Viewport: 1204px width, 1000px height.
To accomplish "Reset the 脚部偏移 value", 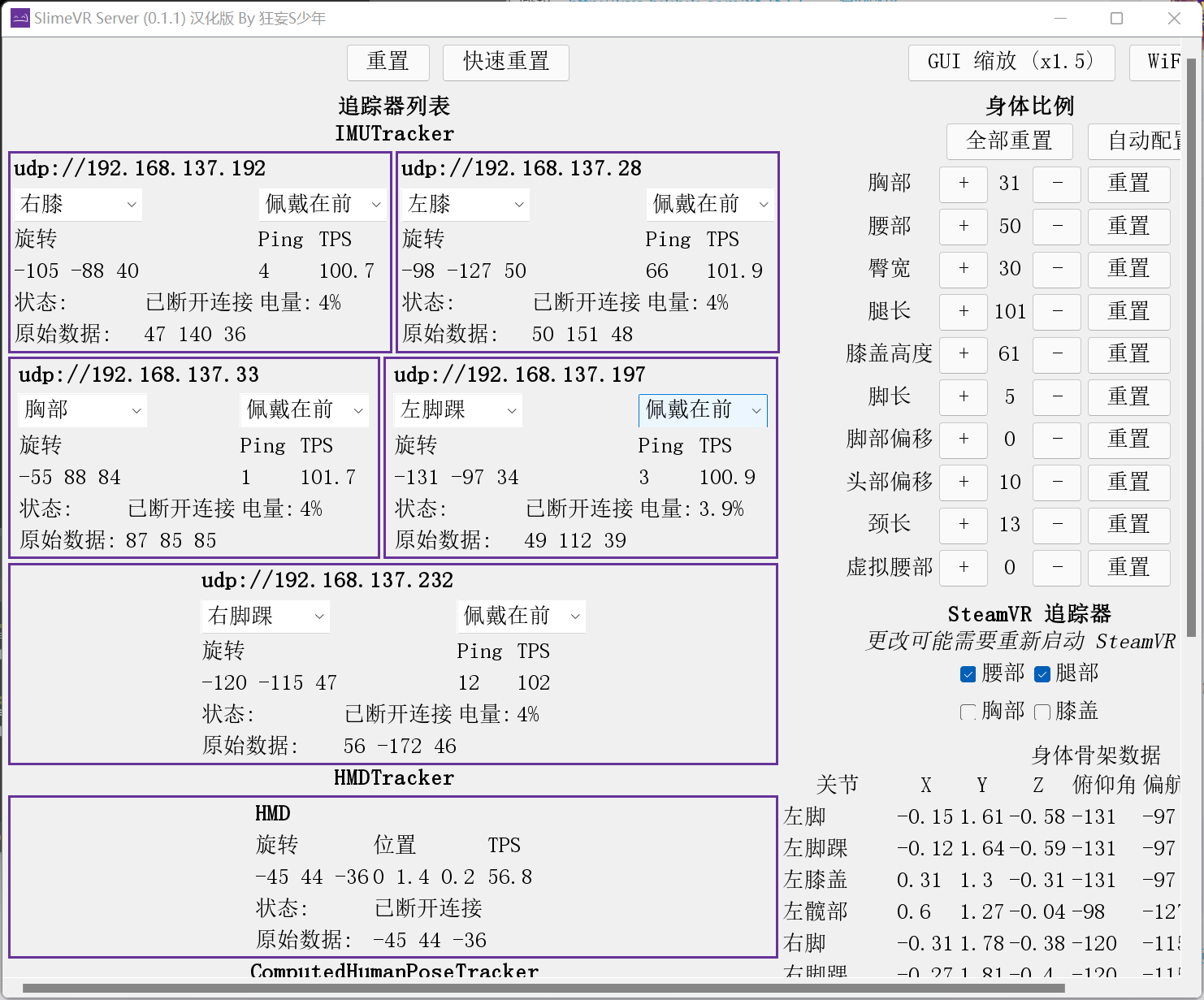I will pos(1129,439).
